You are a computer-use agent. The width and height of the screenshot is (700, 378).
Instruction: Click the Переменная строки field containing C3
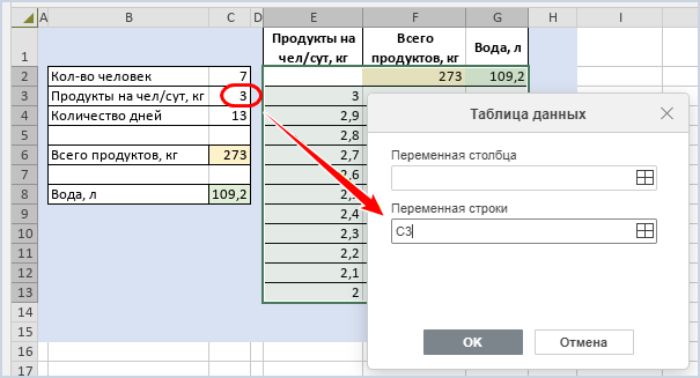pyautogui.click(x=524, y=231)
